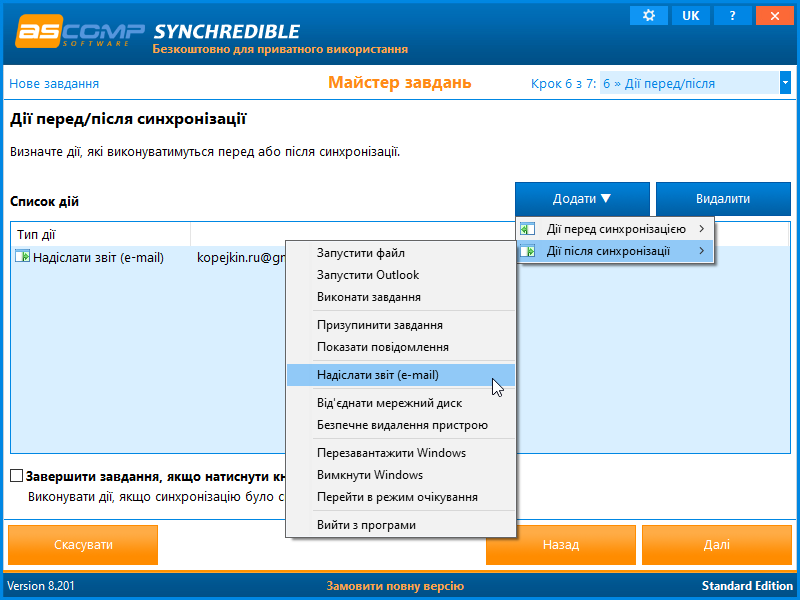This screenshot has height=600, width=800.
Task: Choose 'Вимкнути Windows' from menu
Action: [x=401, y=475]
